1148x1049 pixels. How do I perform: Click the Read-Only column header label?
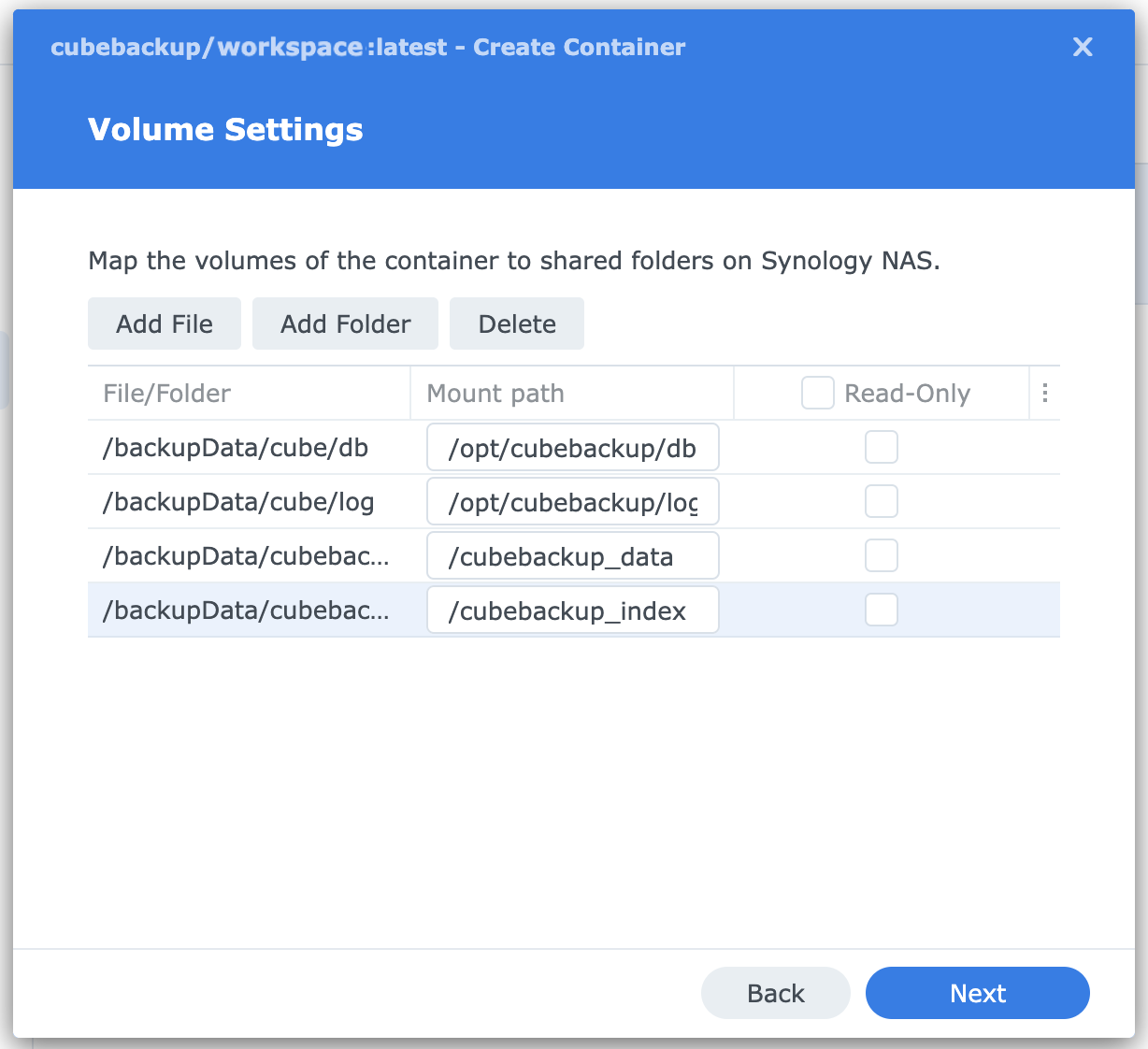(x=907, y=394)
